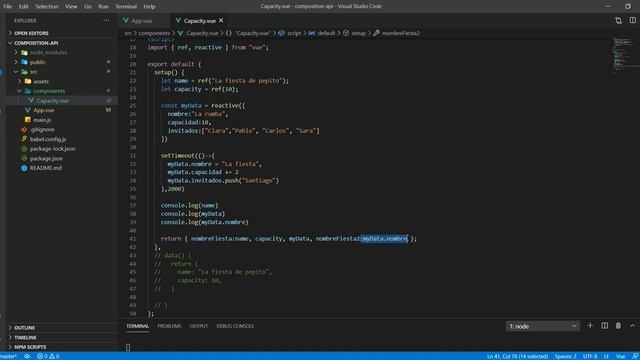
Task: Open package.json file
Action: coord(46,158)
